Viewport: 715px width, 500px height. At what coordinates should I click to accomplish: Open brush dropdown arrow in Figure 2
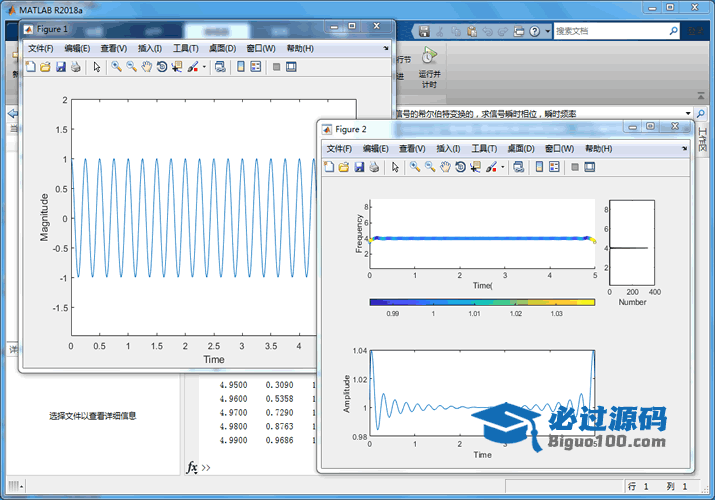tap(503, 167)
